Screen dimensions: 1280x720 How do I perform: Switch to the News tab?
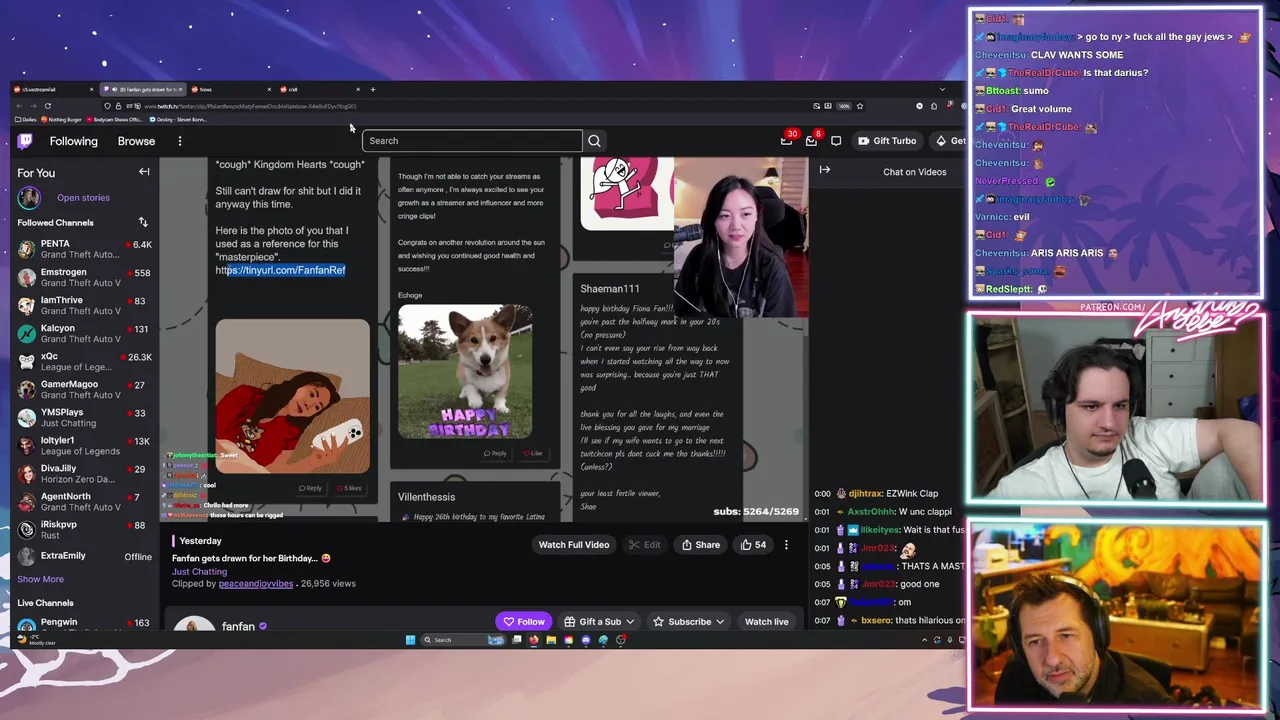click(x=230, y=89)
